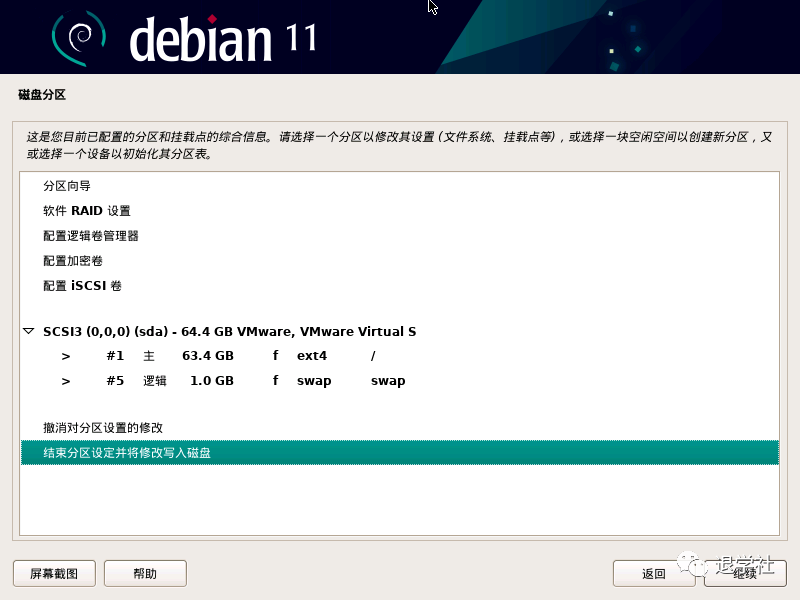Click the ext4 filesystem label
Viewport: 800px width, 600px height.
[312, 356]
